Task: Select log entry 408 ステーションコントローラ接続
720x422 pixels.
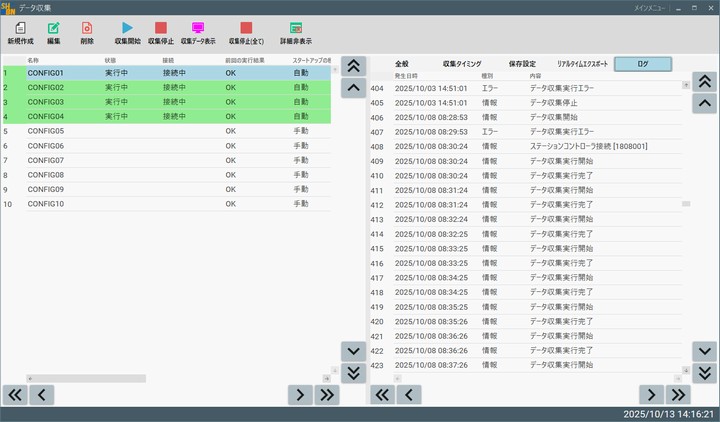Action: [x=530, y=146]
